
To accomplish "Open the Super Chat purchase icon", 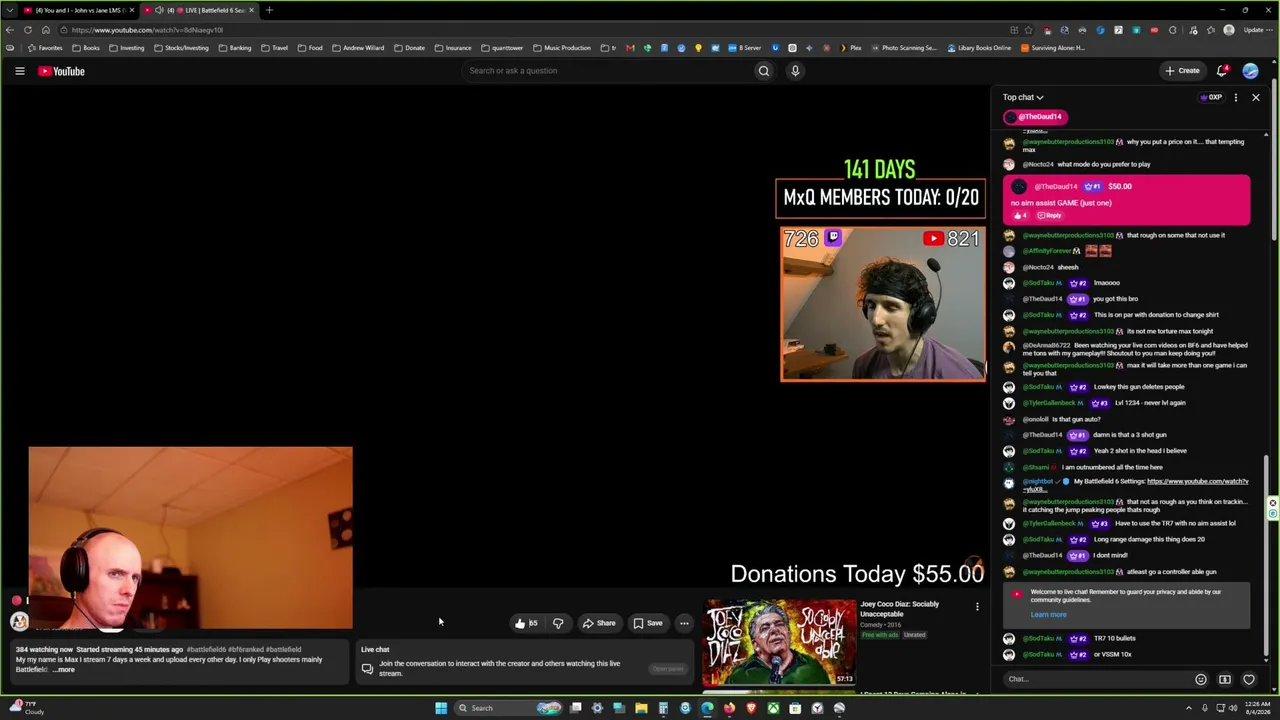I will pyautogui.click(x=1225, y=679).
